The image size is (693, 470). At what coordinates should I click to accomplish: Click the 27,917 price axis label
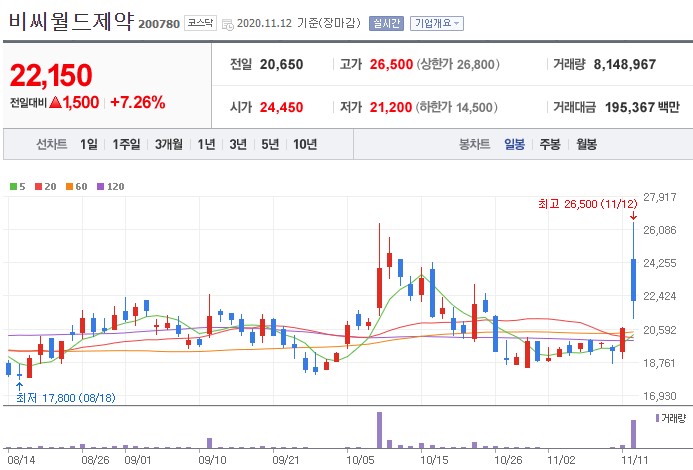click(659, 197)
